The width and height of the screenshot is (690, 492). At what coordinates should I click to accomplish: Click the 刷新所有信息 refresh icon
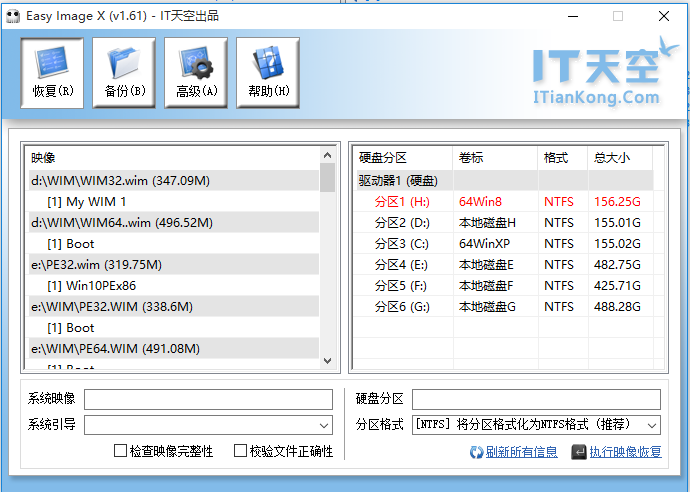click(477, 452)
